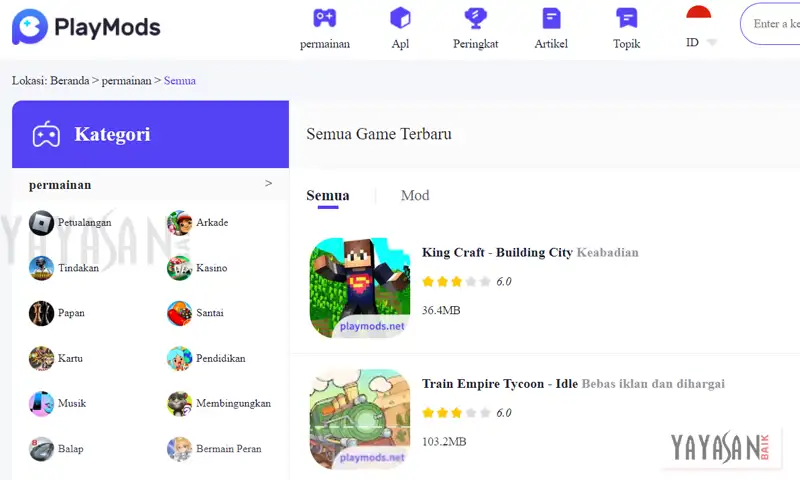The width and height of the screenshot is (800, 480).
Task: Switch to the Semua tab
Action: 328,196
